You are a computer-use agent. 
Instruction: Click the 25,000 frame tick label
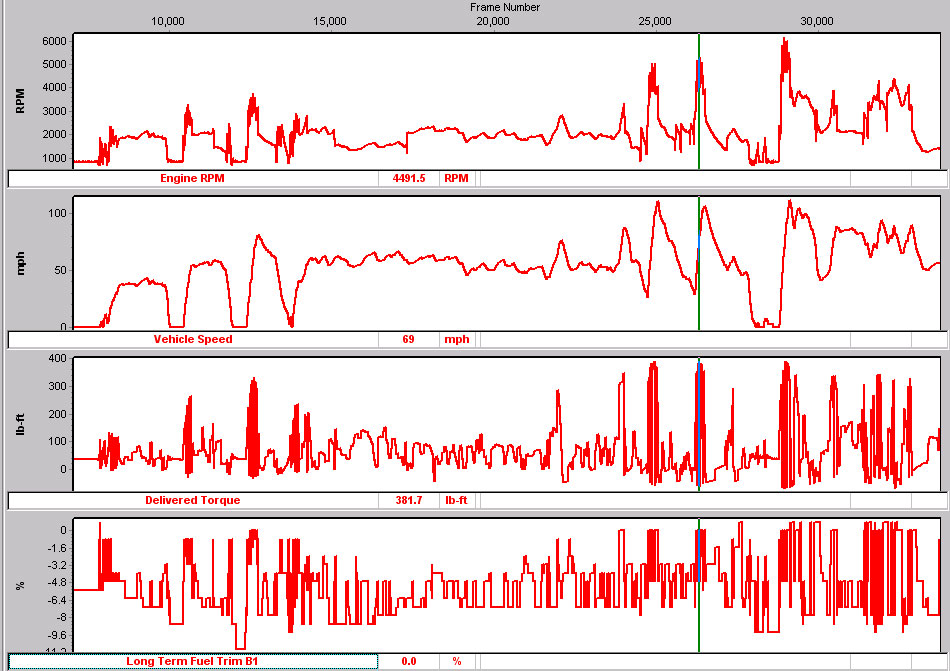click(655, 21)
